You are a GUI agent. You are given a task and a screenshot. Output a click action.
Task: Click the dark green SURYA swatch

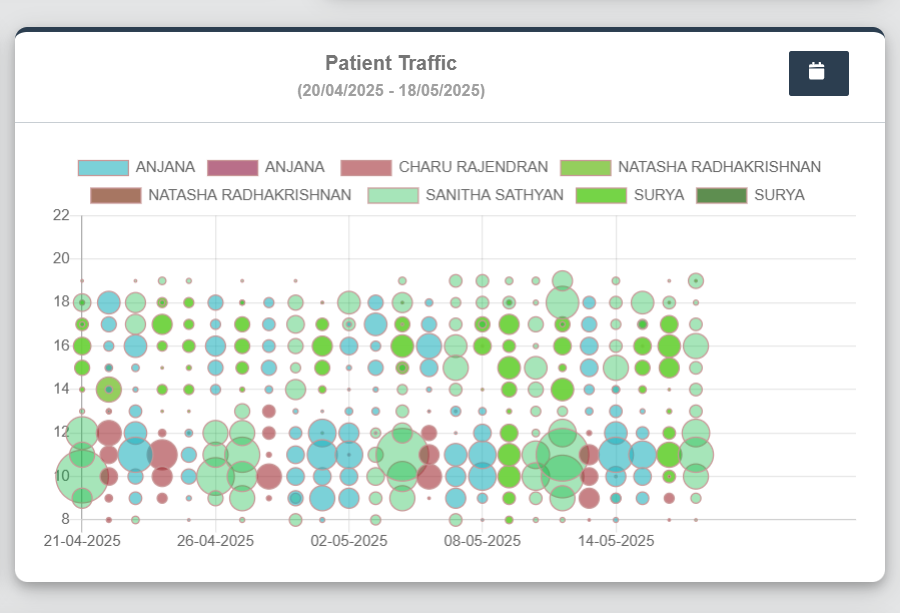point(721,195)
